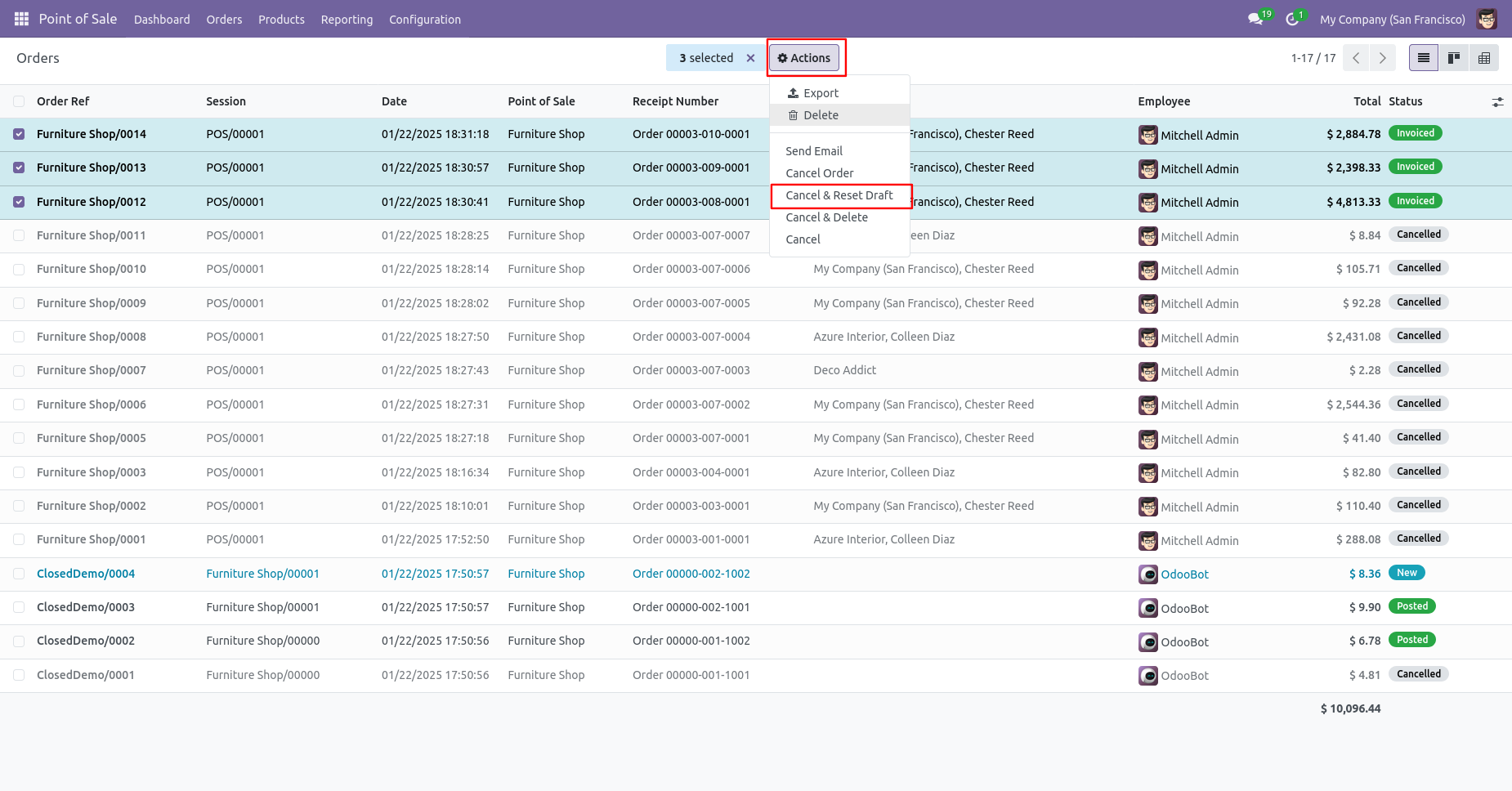
Task: Sort by Status column header
Action: tap(1405, 101)
